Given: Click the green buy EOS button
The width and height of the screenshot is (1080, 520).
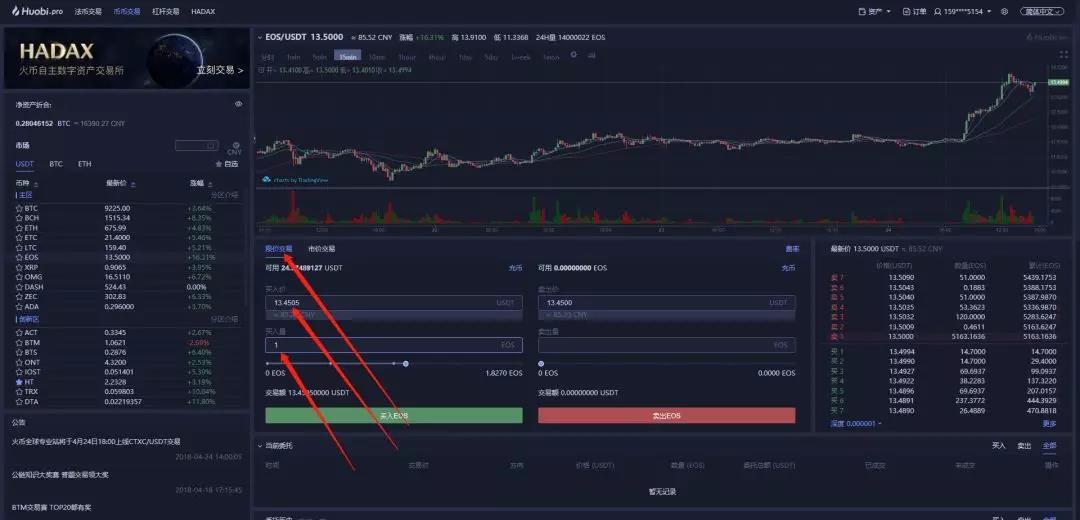Looking at the screenshot, I should [394, 415].
